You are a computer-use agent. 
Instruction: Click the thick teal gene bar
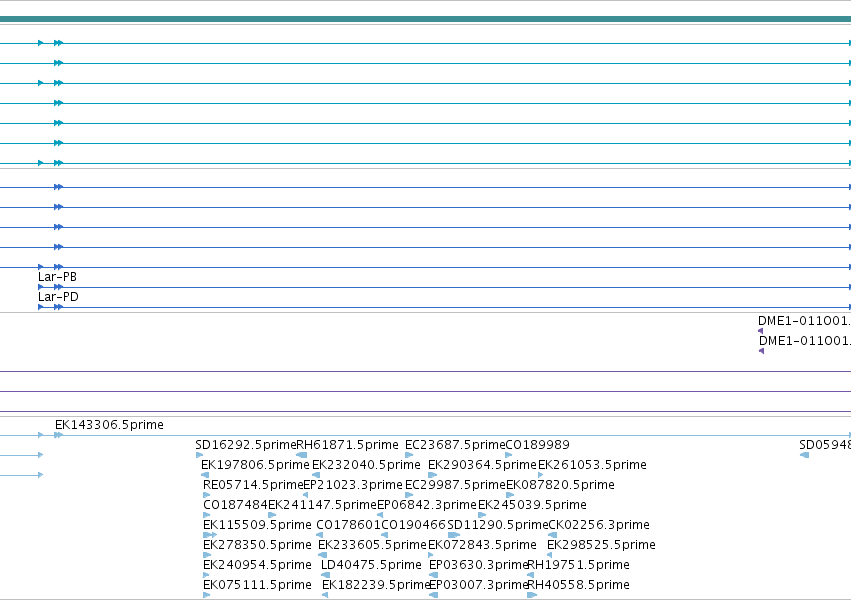pos(426,20)
